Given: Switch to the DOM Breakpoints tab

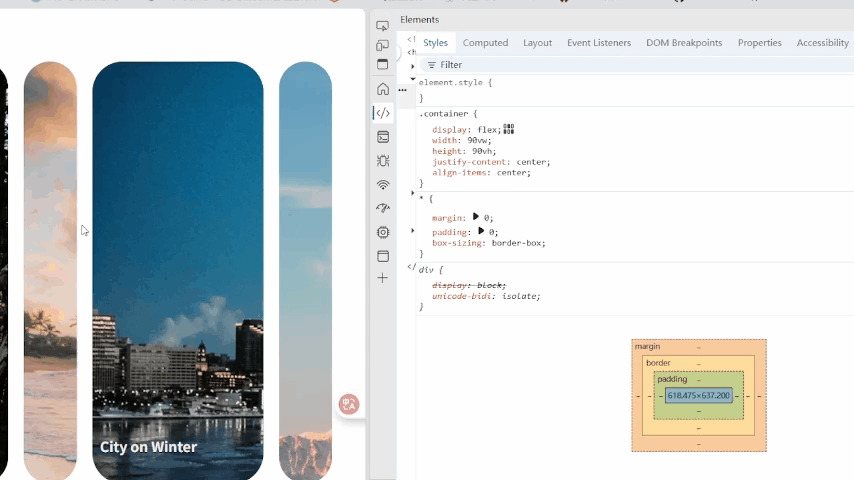Looking at the screenshot, I should (x=684, y=42).
